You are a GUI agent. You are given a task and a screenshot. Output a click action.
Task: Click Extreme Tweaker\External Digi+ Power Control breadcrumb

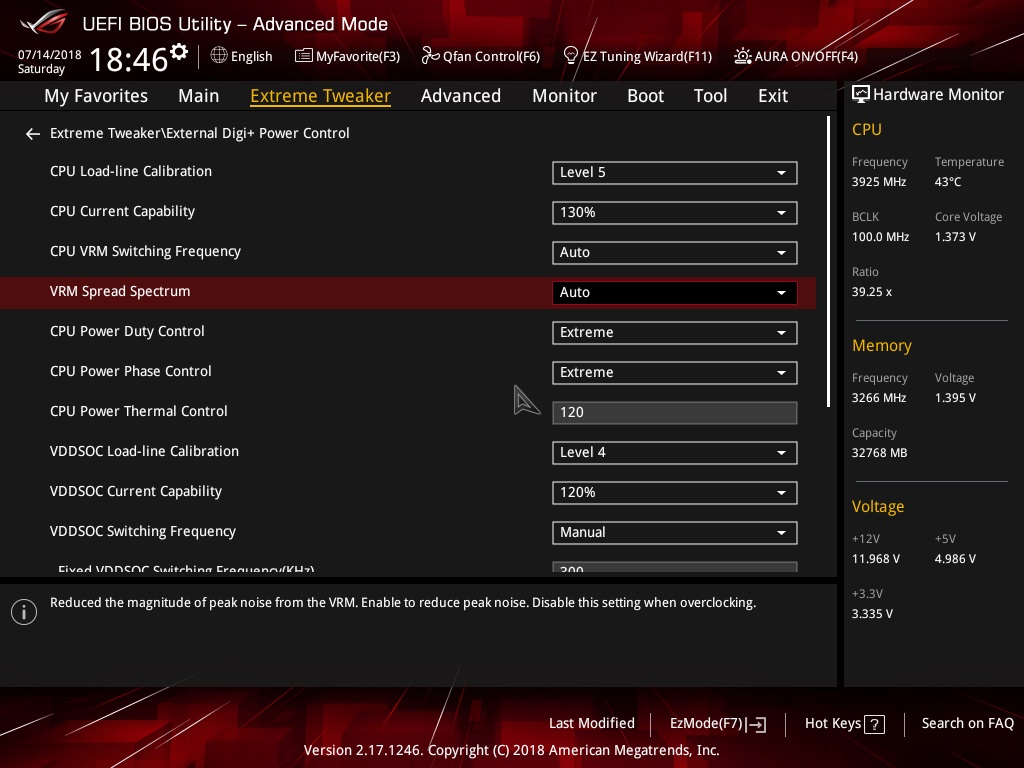199,133
